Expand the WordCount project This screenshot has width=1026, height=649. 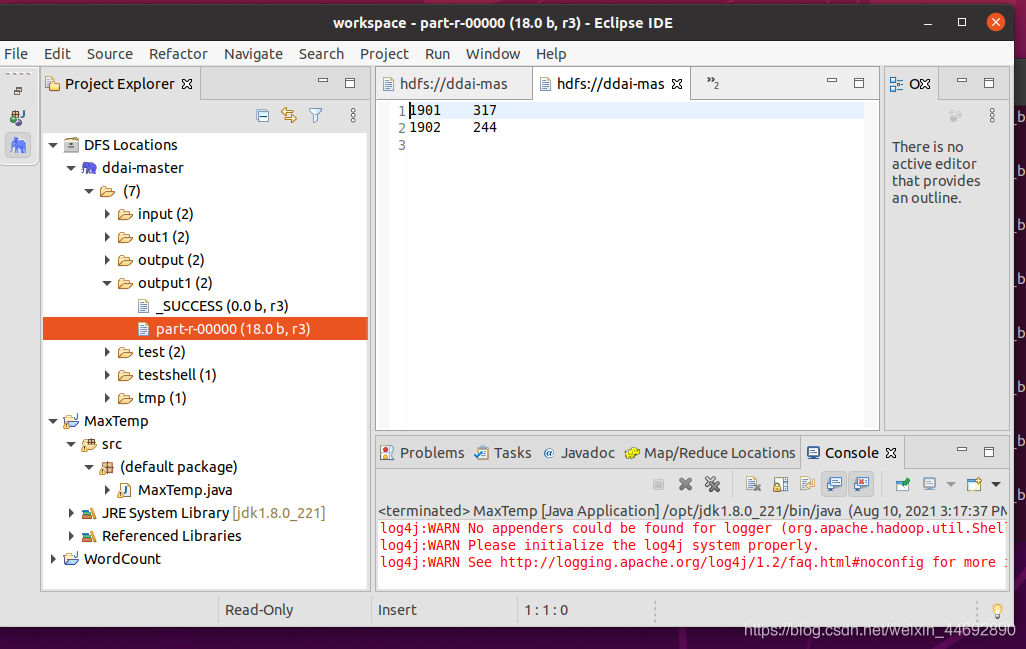tap(53, 559)
